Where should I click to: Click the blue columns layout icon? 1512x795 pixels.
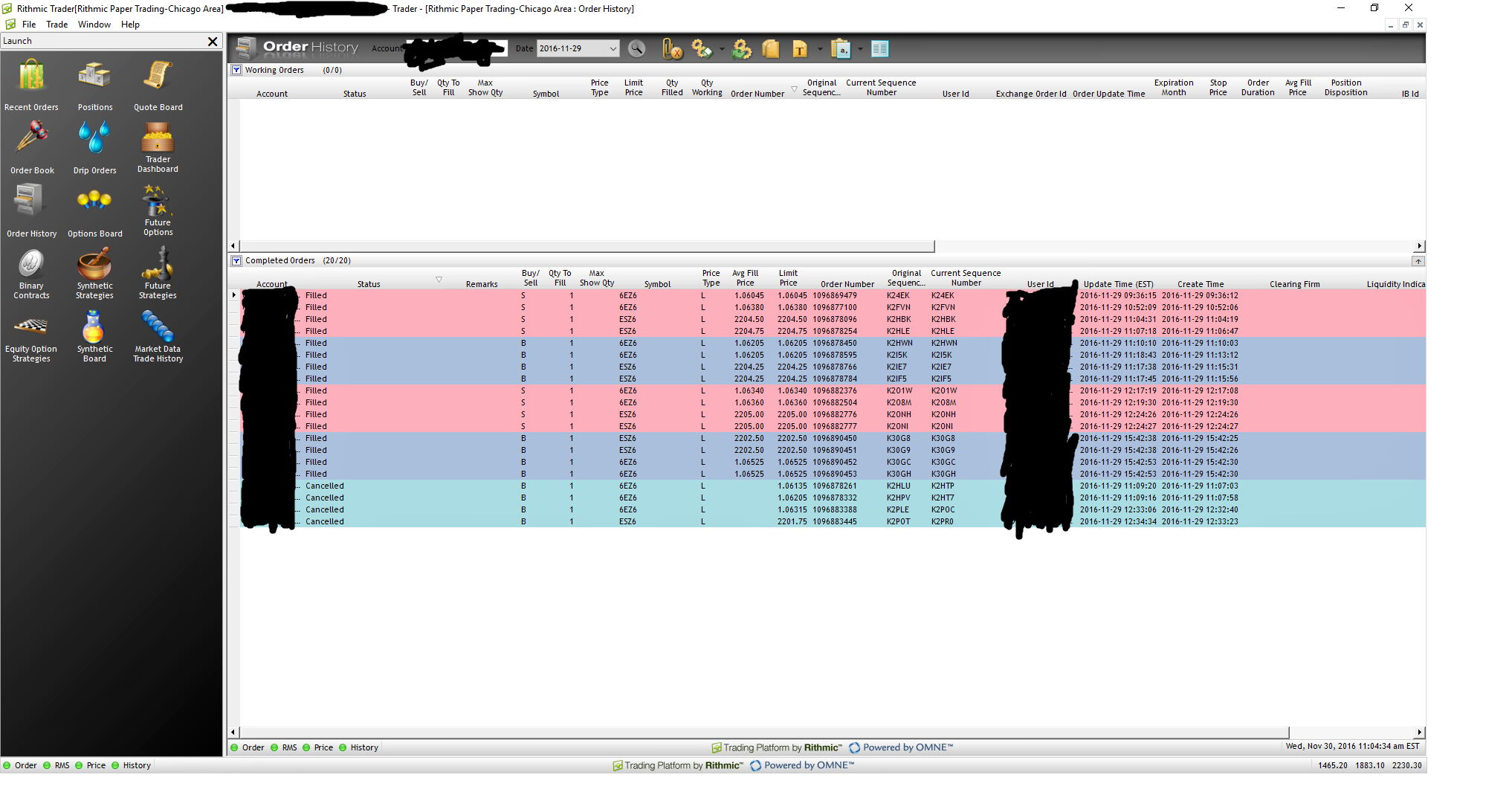point(879,49)
